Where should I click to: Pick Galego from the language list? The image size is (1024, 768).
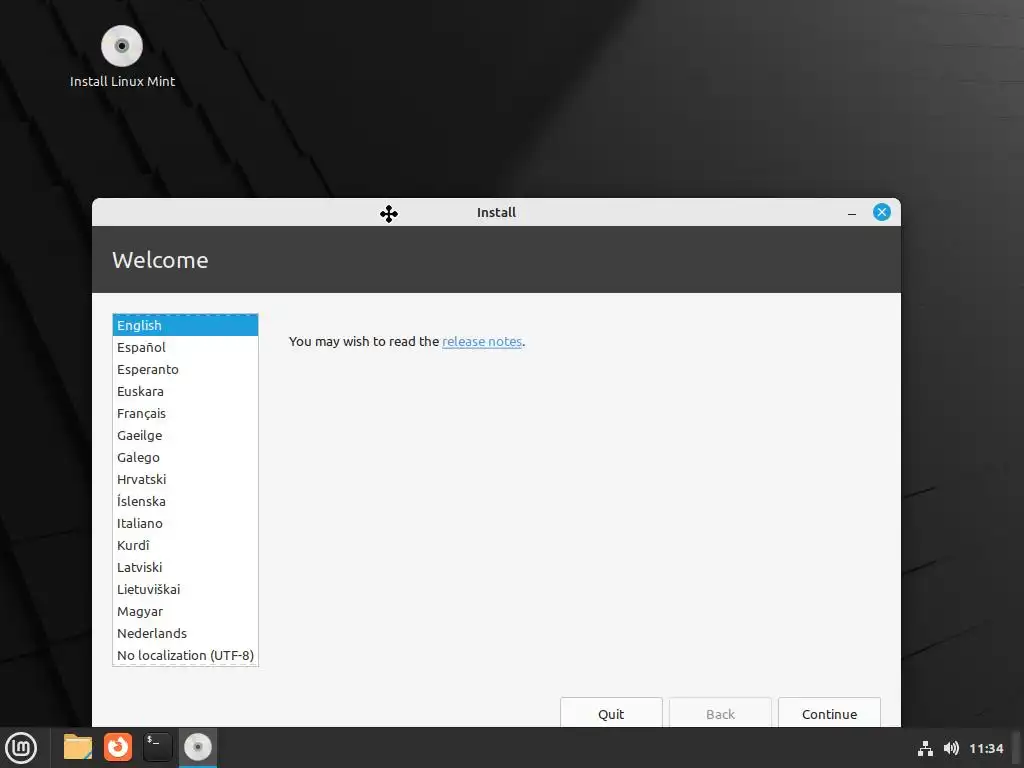(185, 457)
